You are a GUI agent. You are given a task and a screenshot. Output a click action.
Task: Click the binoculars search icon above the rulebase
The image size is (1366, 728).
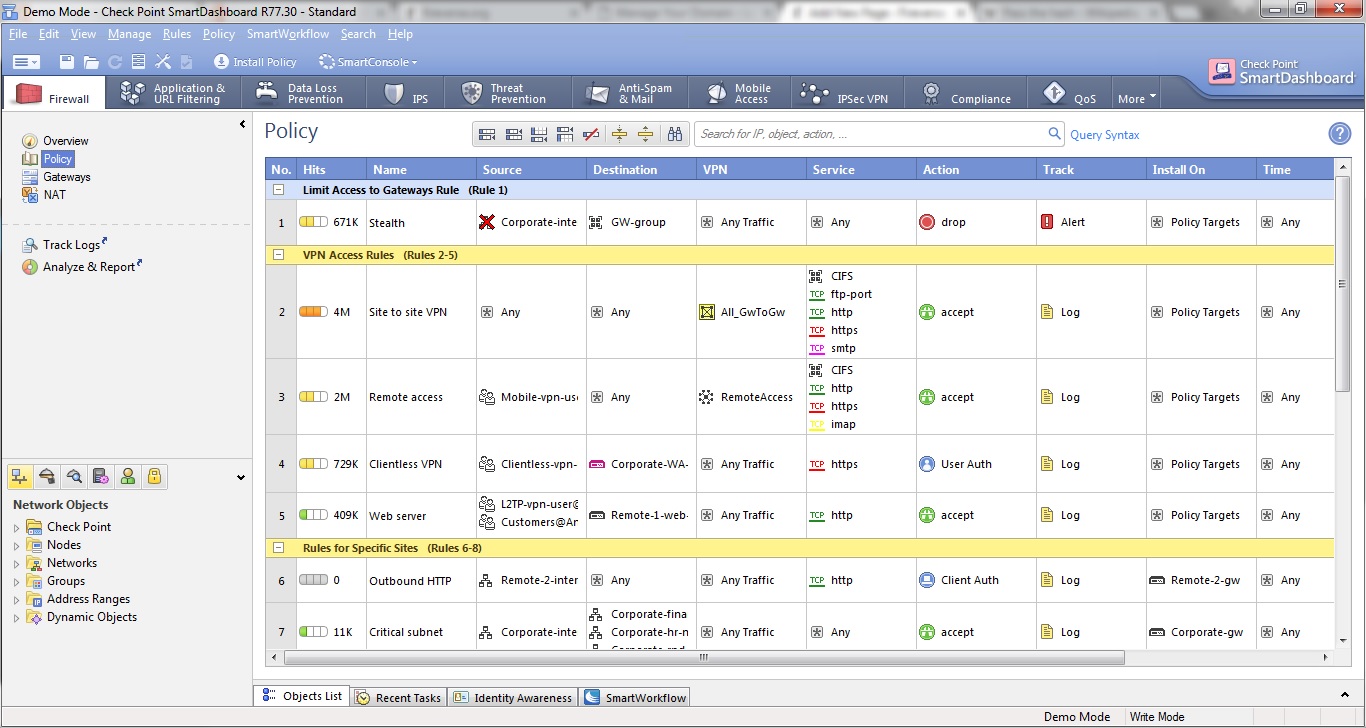pos(675,133)
